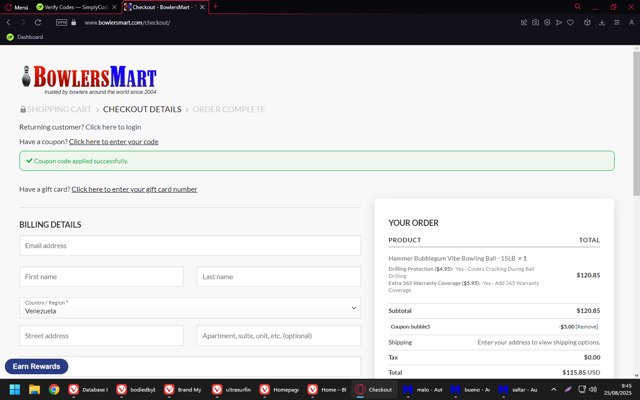
Task: Open the Windows Start menu
Action: 15,389
